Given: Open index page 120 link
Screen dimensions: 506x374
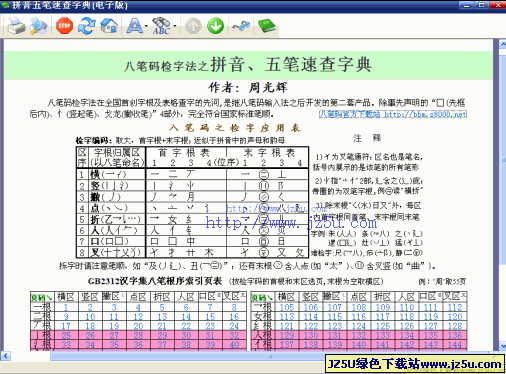Looking at the screenshot, I should coord(455,317).
